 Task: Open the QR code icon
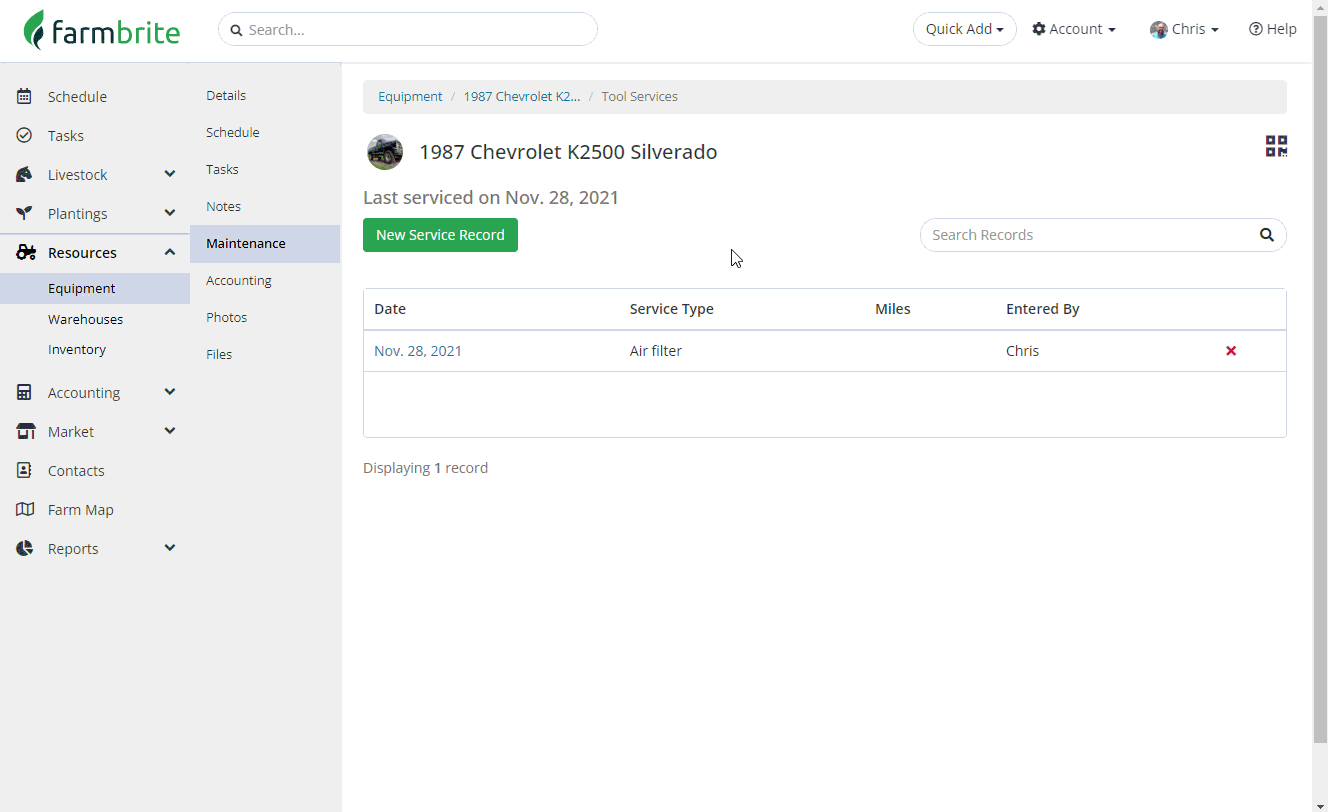tap(1276, 147)
